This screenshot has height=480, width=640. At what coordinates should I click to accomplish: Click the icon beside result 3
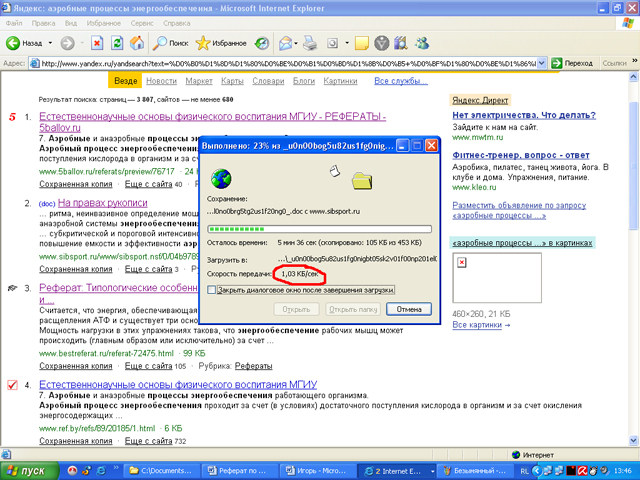(x=12, y=288)
